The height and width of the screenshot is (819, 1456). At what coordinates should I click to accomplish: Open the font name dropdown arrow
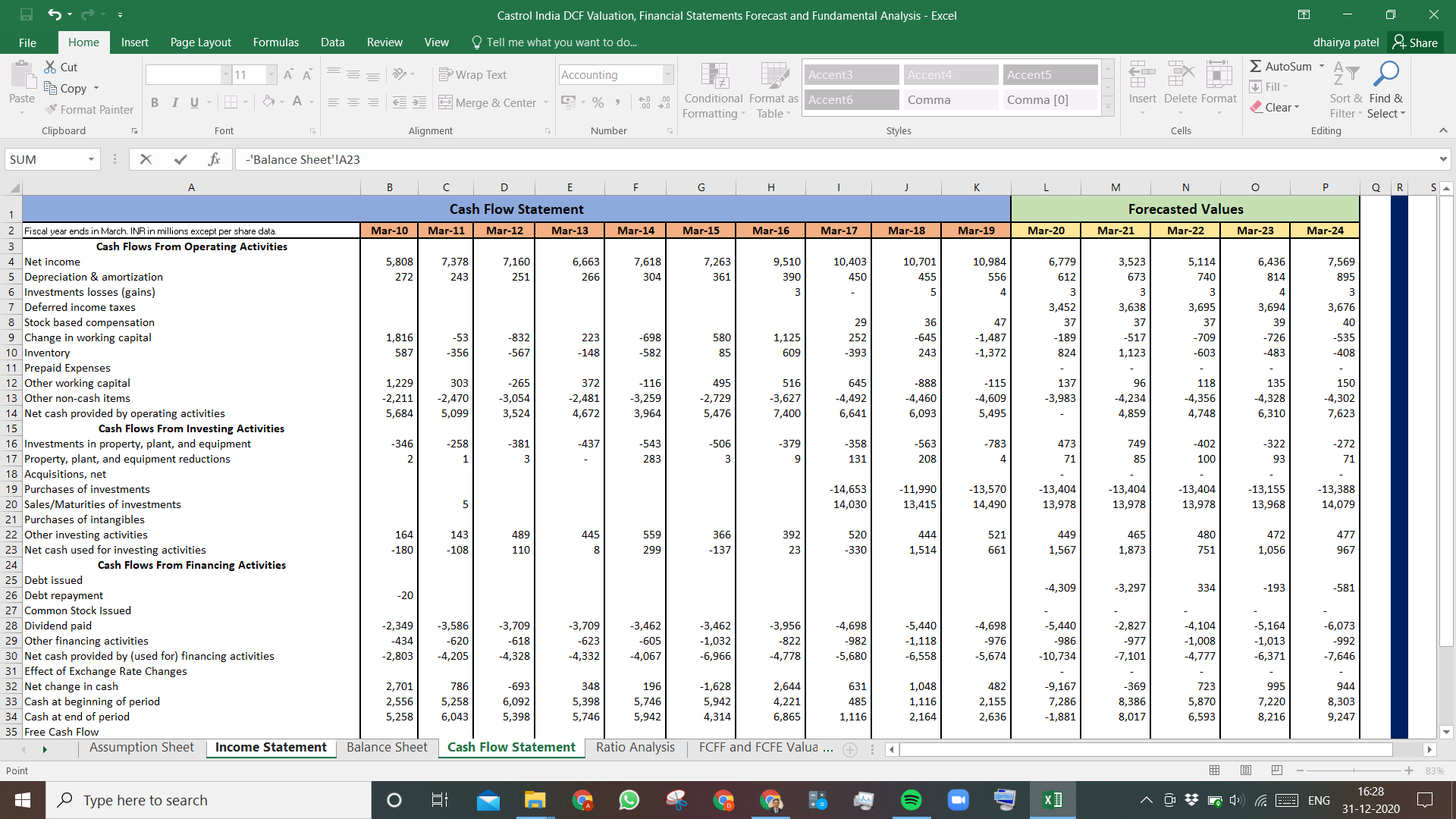point(225,74)
